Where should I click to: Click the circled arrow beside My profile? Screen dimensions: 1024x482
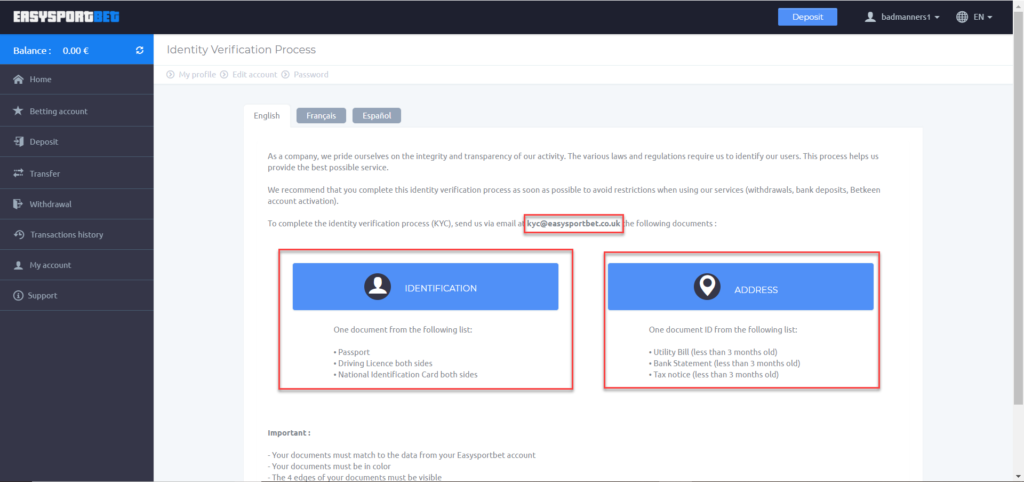[x=171, y=74]
